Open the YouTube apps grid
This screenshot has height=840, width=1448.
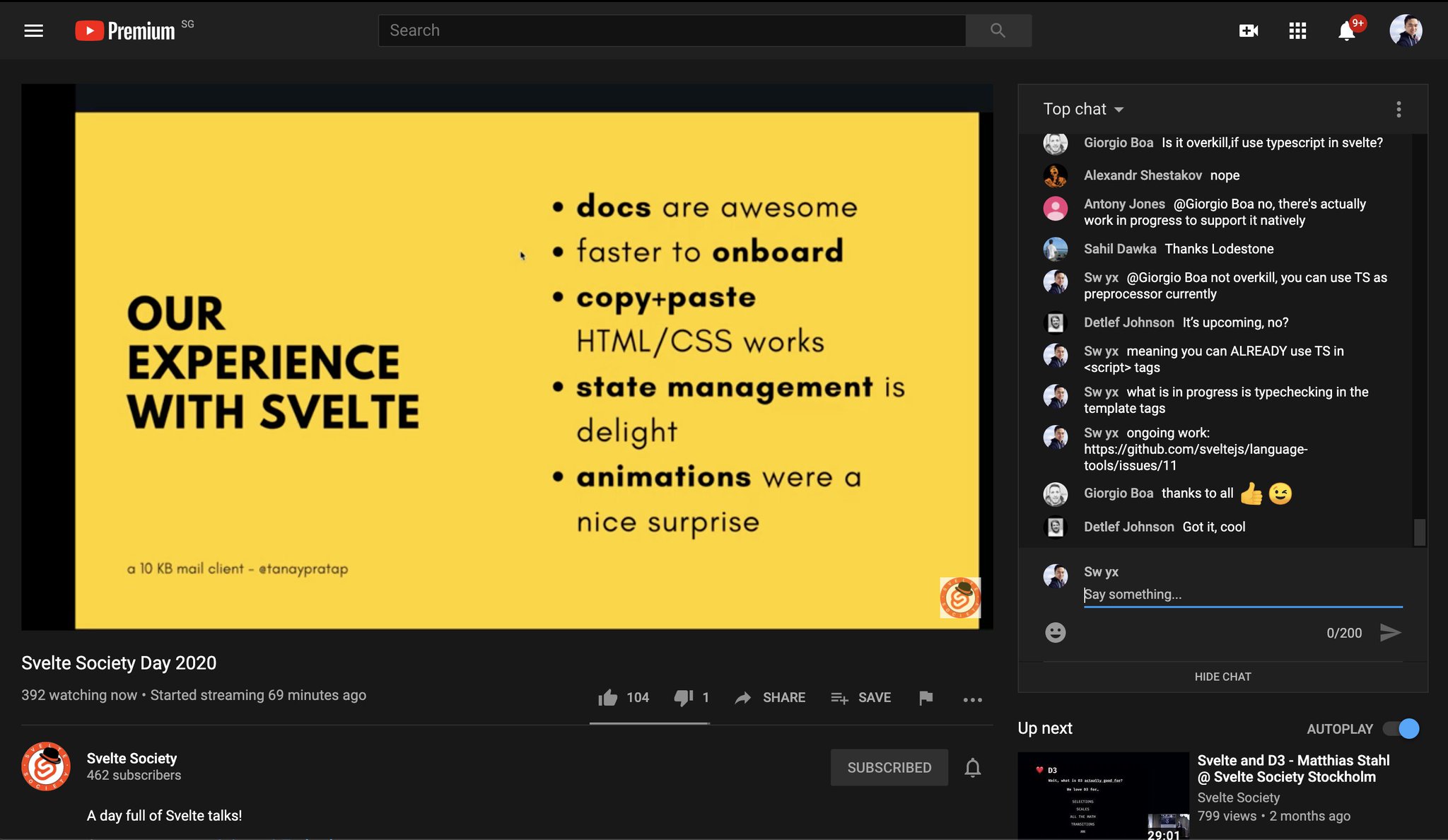point(1297,30)
